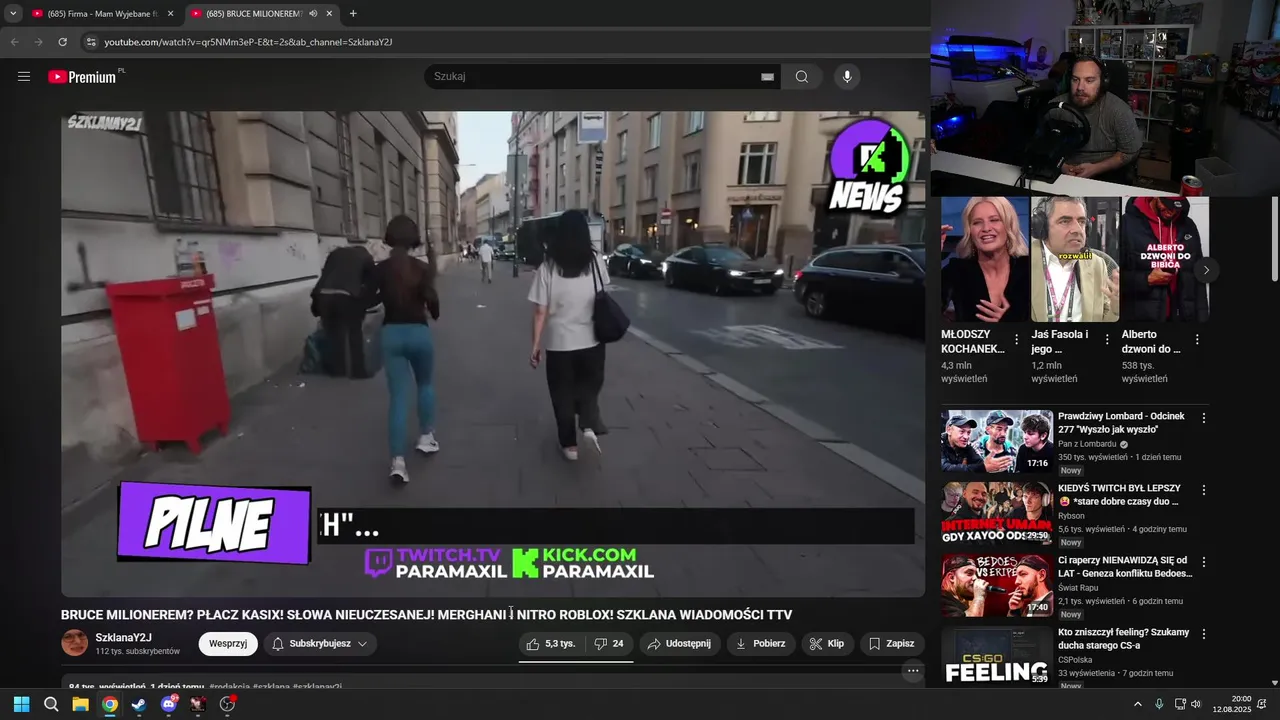Viewport: 1280px width, 720px height.
Task: Open options menu for Jaś Fasola short
Action: [1107, 340]
